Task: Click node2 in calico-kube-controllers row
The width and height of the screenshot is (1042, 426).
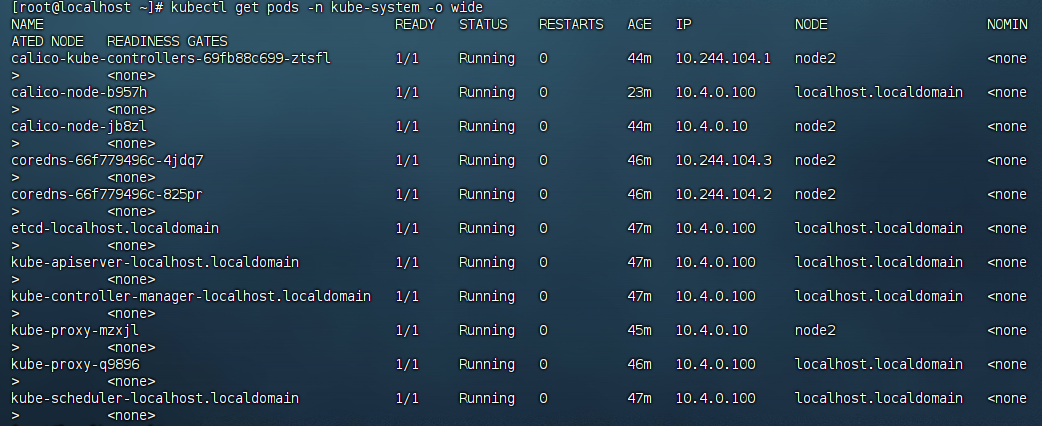Action: tap(815, 58)
